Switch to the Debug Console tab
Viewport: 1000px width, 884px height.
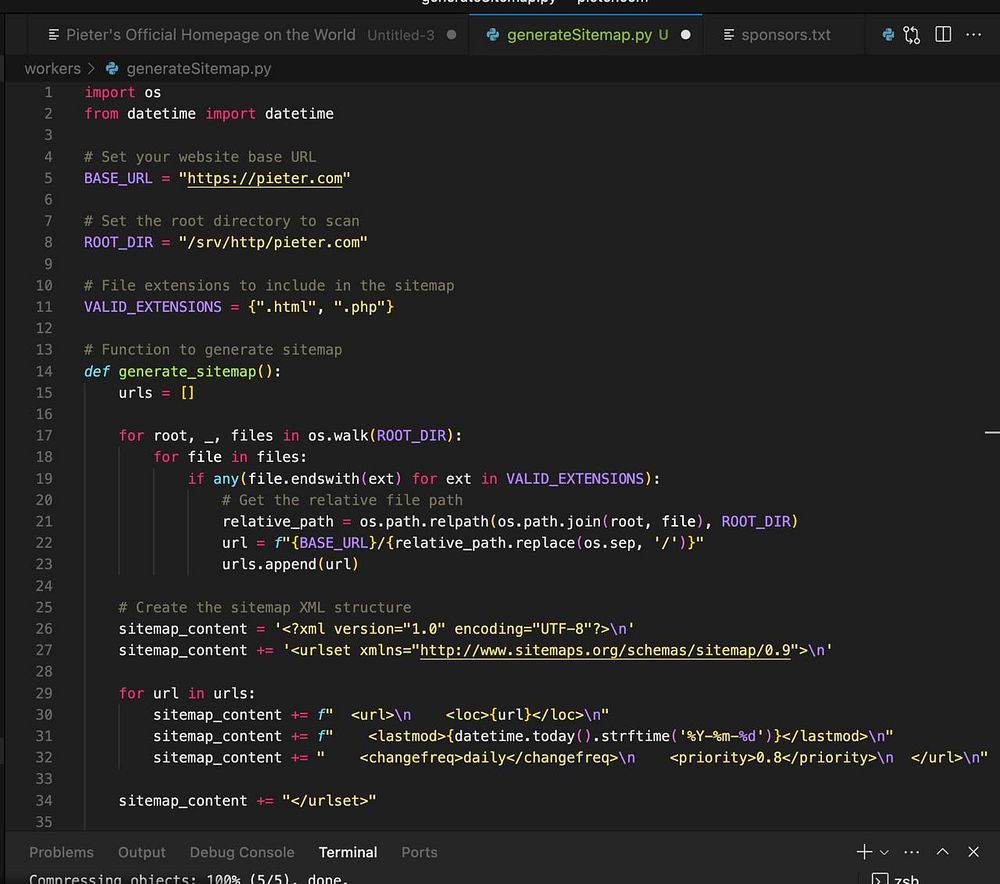coord(242,852)
